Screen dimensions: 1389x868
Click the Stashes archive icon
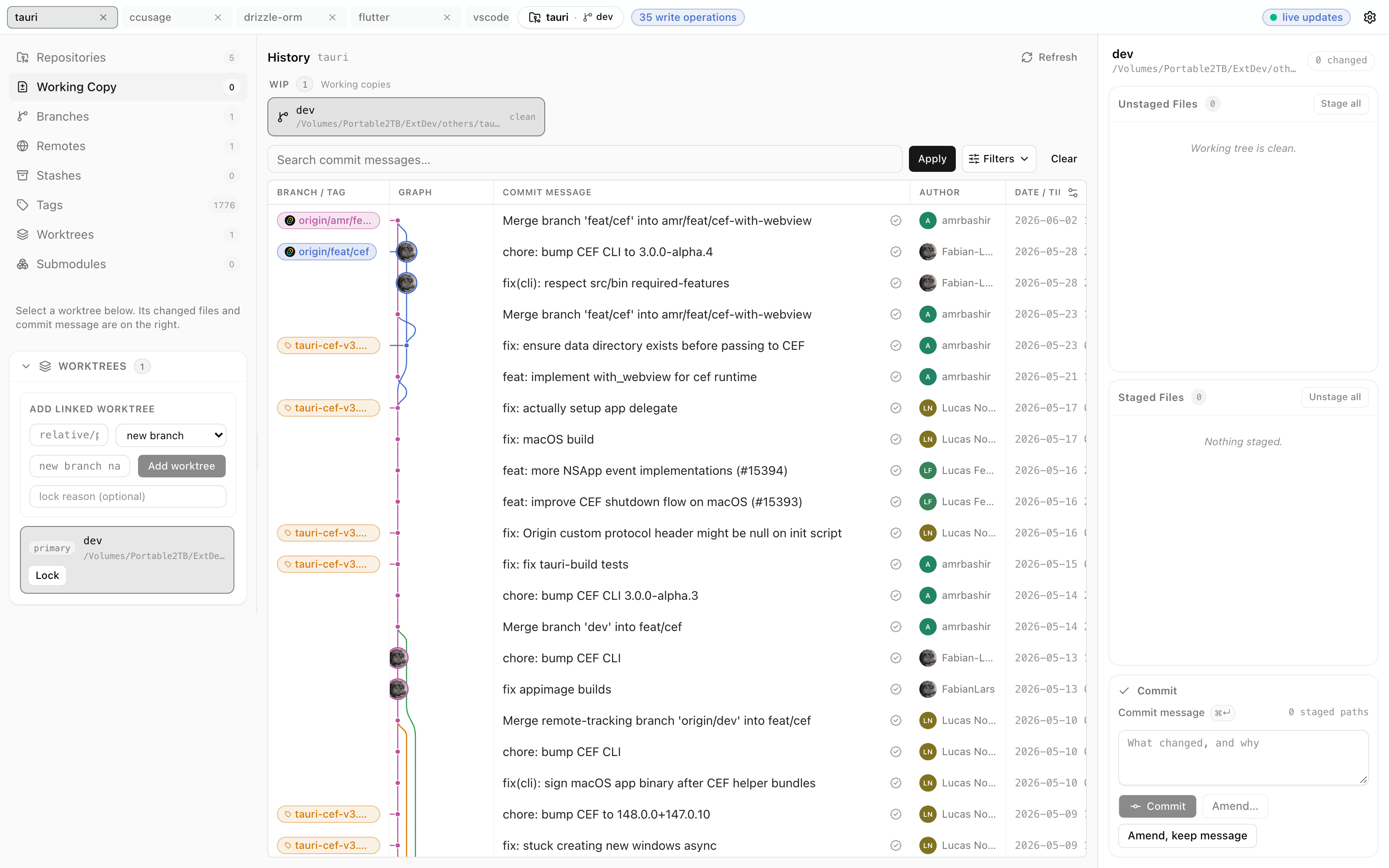(23, 176)
